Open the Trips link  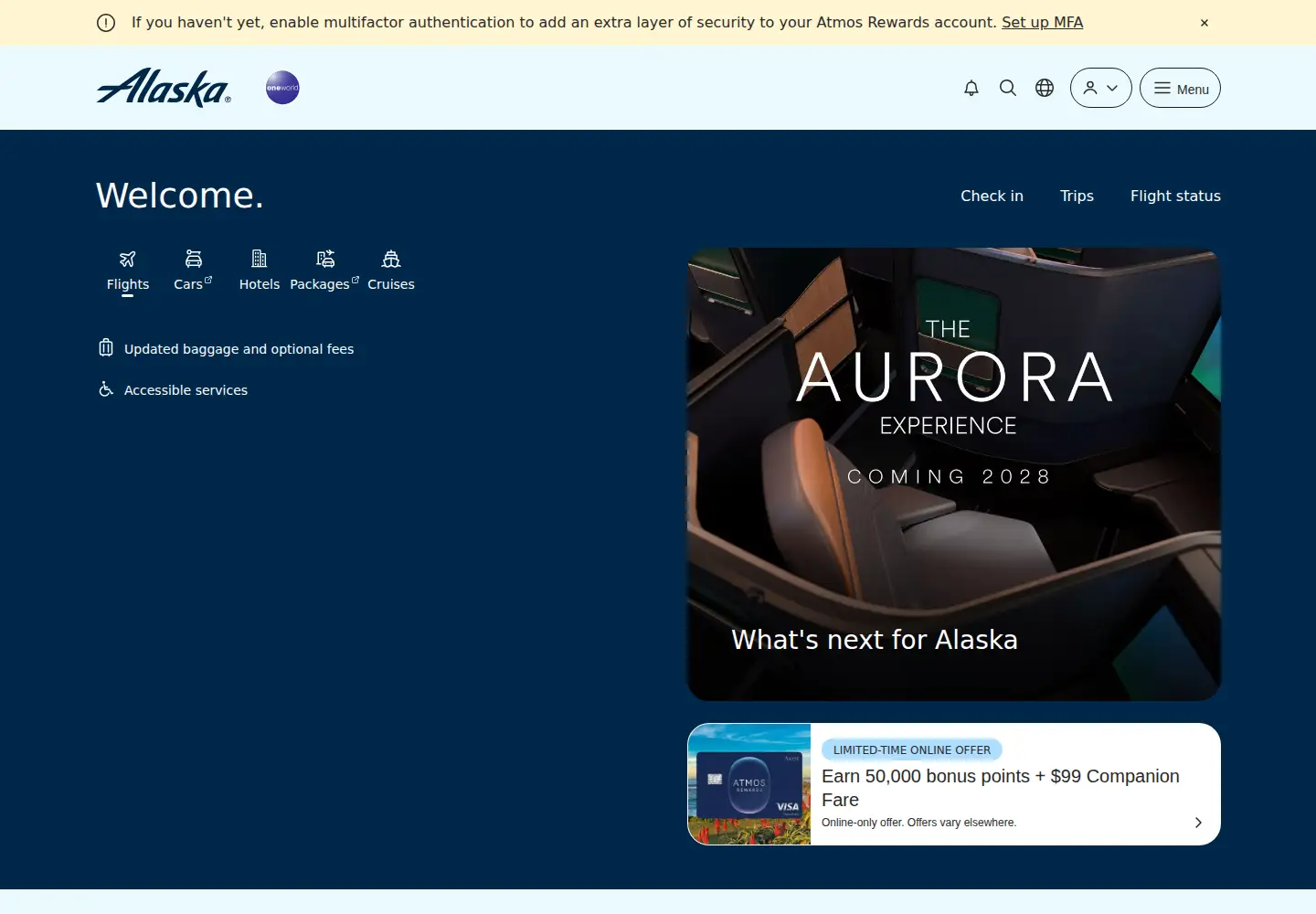tap(1077, 196)
